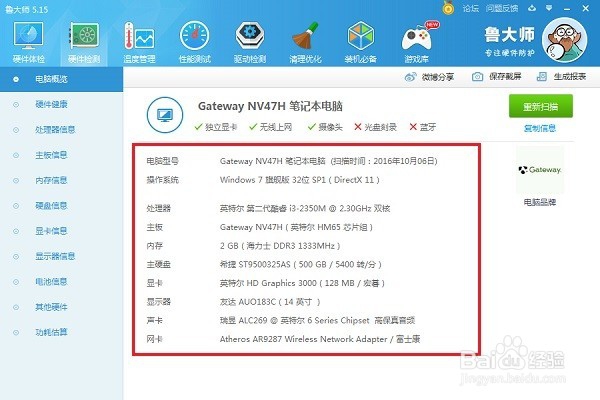Click the 摄像头 check status

[325, 127]
